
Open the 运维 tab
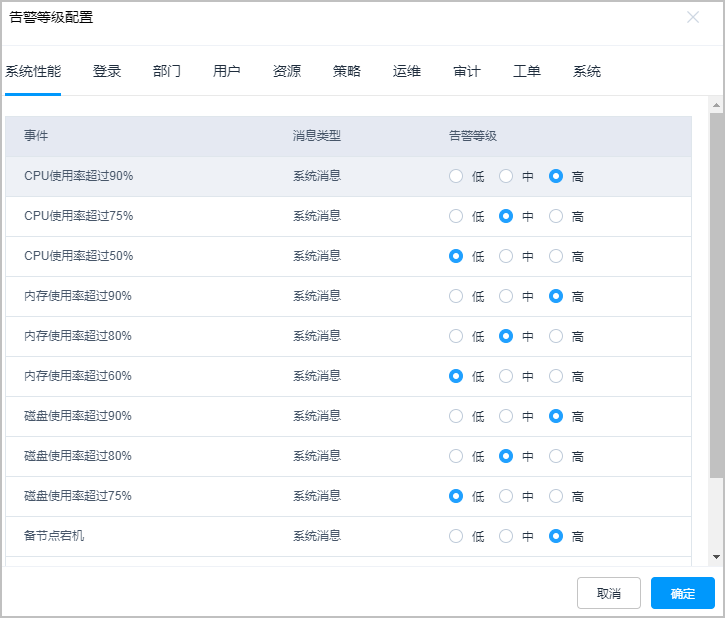pos(407,72)
